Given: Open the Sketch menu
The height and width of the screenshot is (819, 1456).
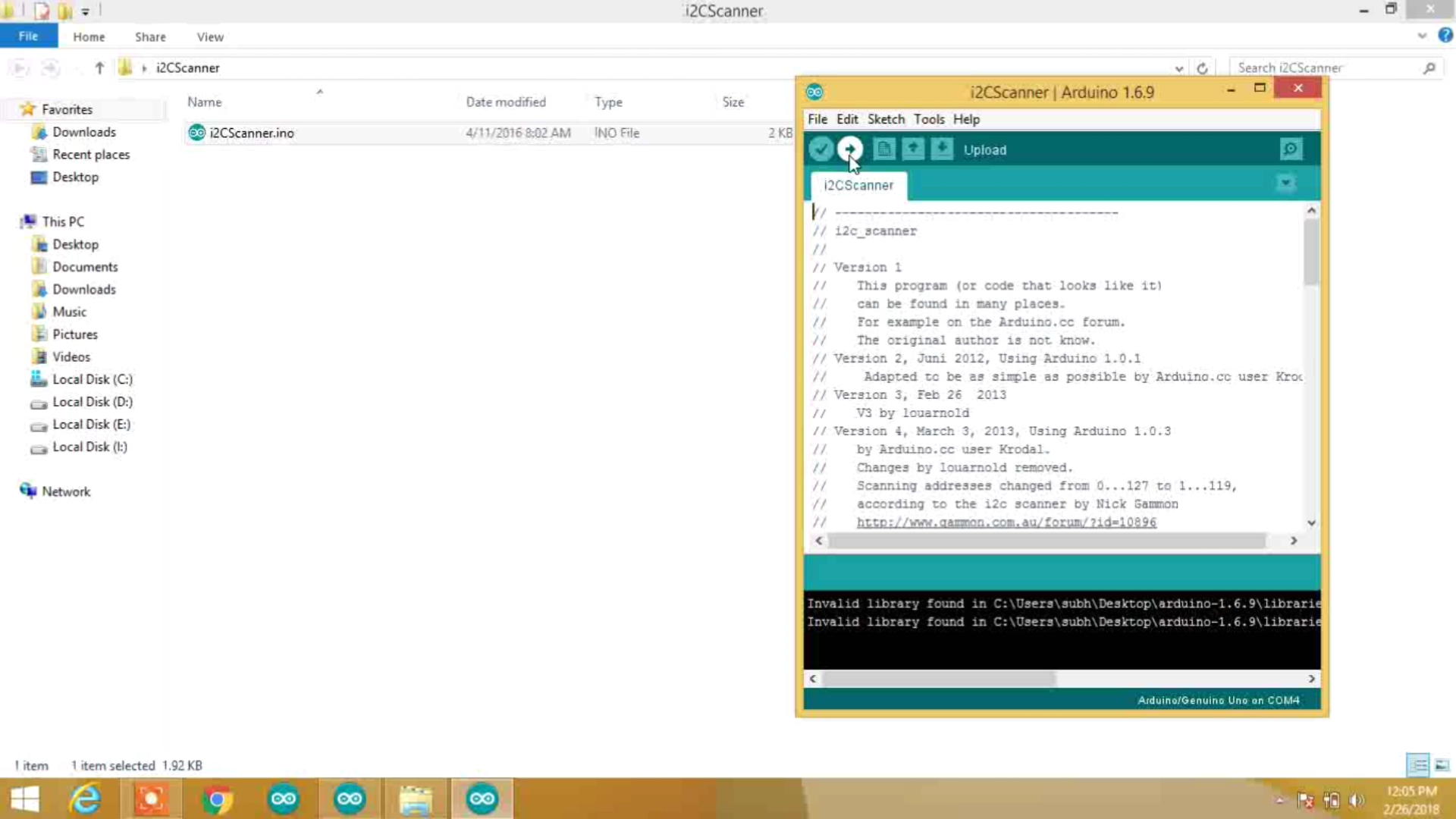Looking at the screenshot, I should 886,118.
